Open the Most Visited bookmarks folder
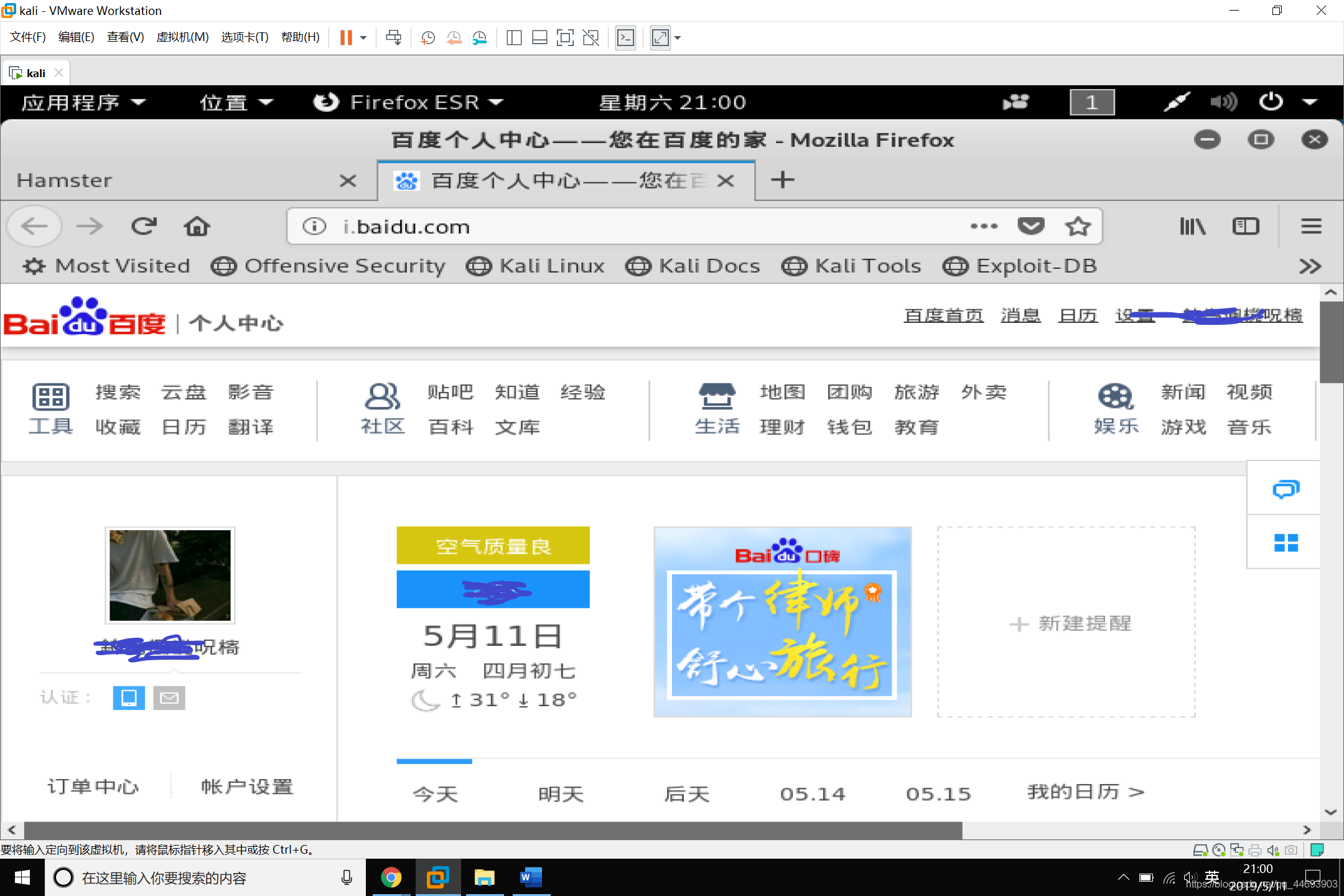This screenshot has width=1344, height=896. click(x=106, y=266)
